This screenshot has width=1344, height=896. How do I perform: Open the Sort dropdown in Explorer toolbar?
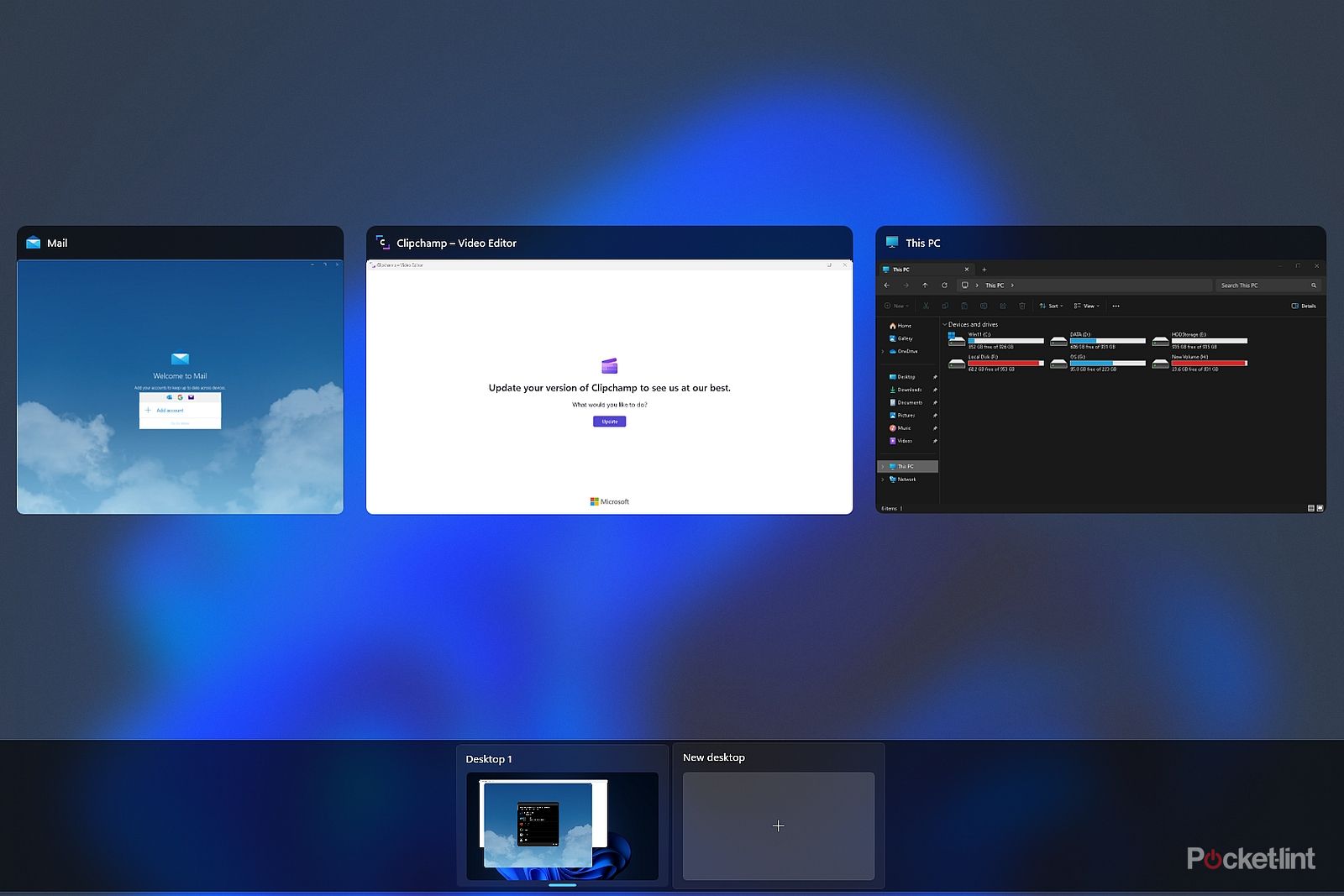click(1051, 307)
